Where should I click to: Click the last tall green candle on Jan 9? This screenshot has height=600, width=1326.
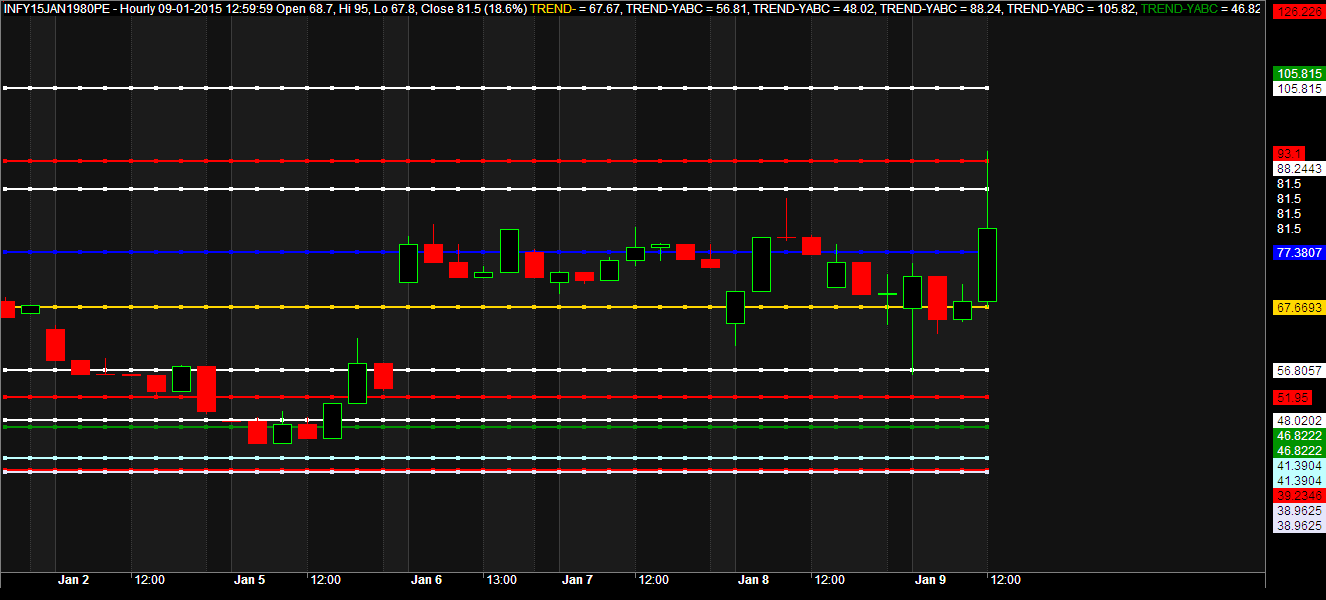[987, 265]
